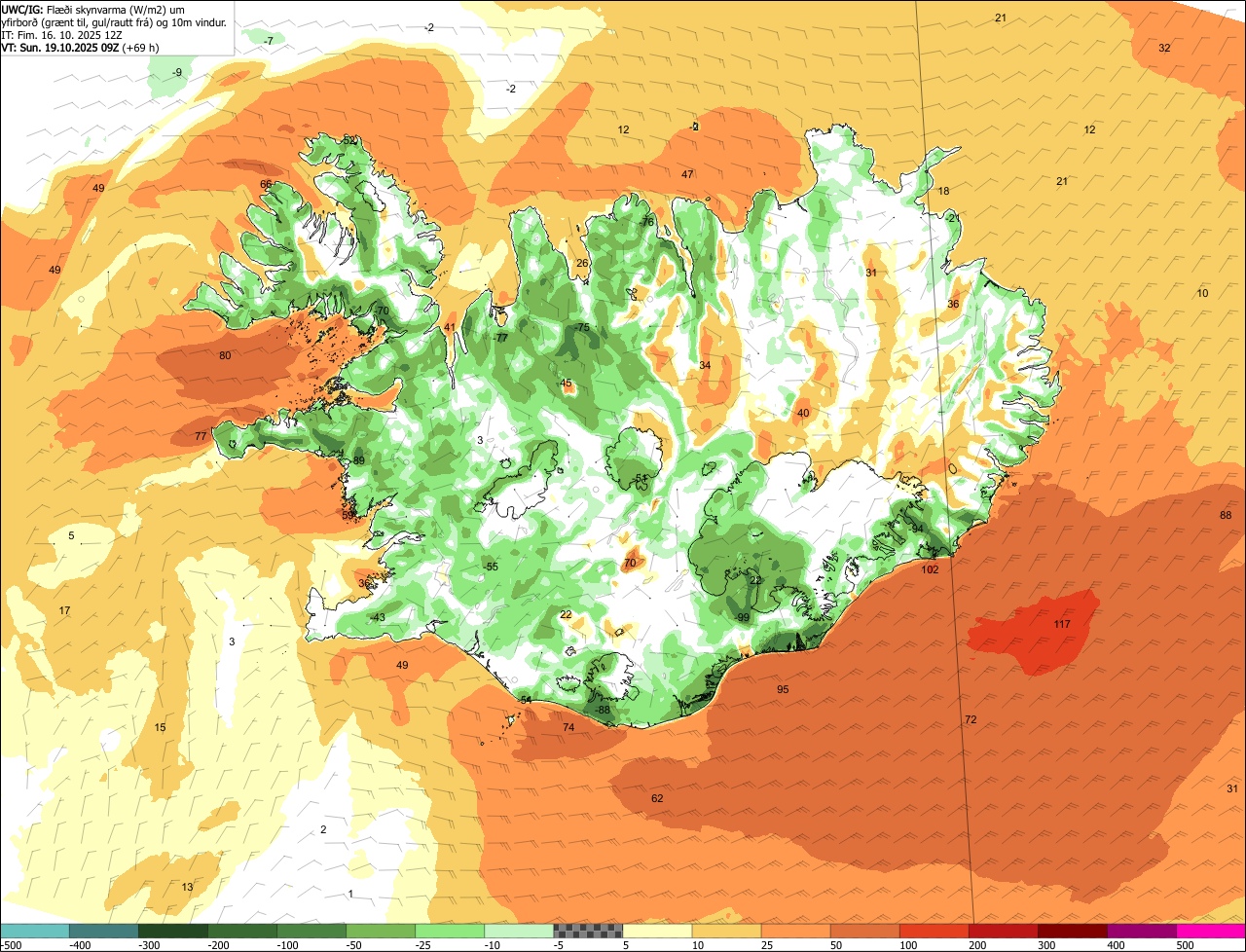
Task: Click the light green legend swatch between -25 and -10
Action: click(450, 931)
